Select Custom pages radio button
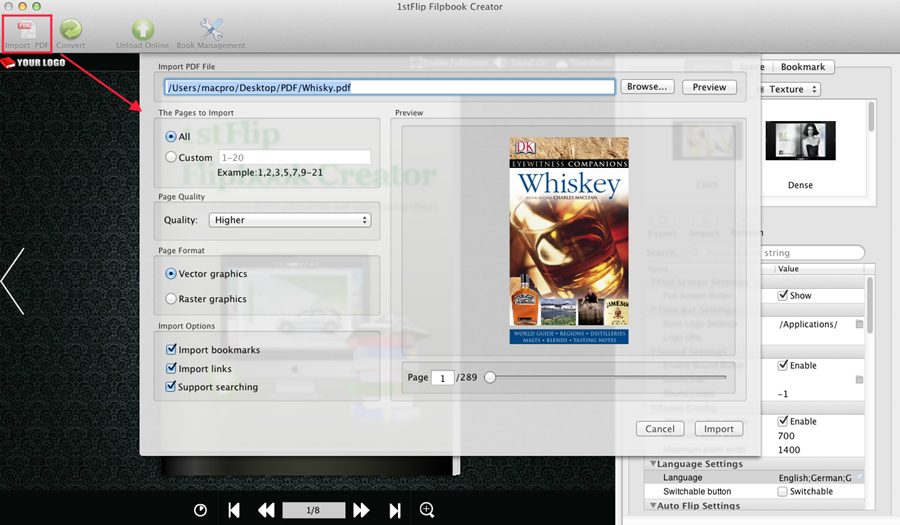The height and width of the screenshot is (525, 900). pyautogui.click(x=171, y=157)
